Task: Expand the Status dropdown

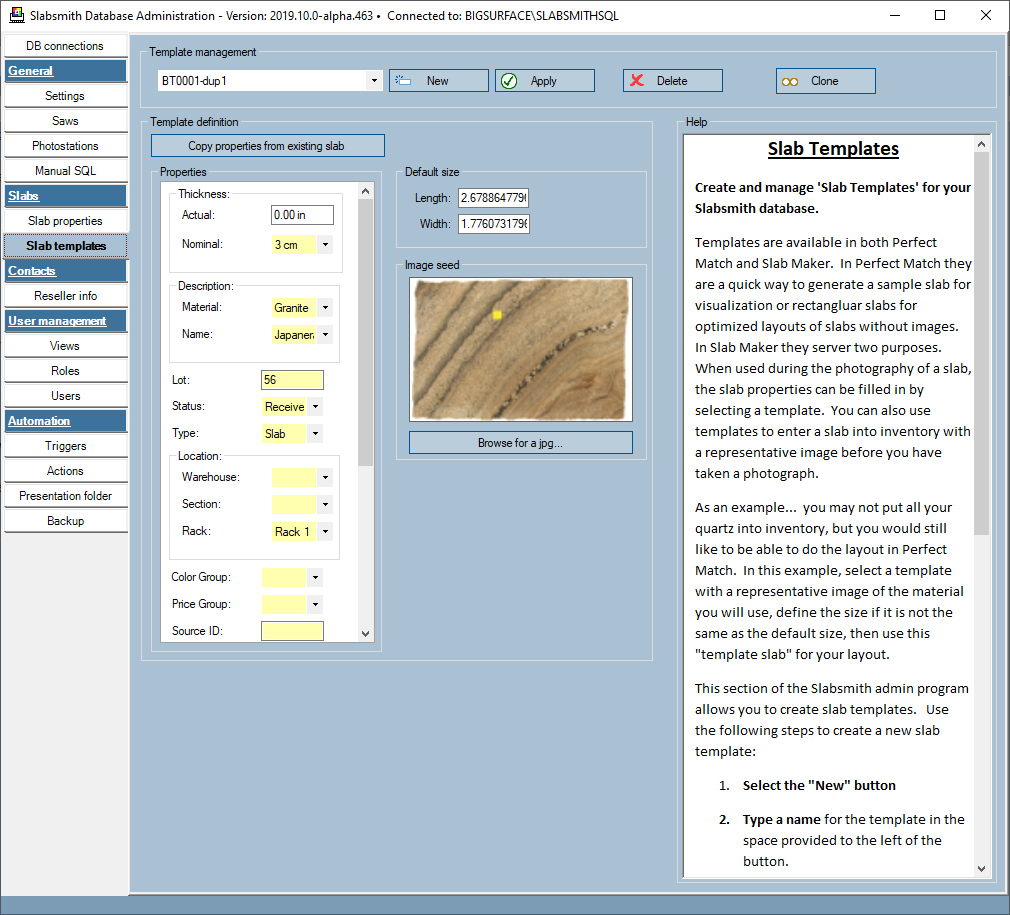Action: click(x=315, y=407)
